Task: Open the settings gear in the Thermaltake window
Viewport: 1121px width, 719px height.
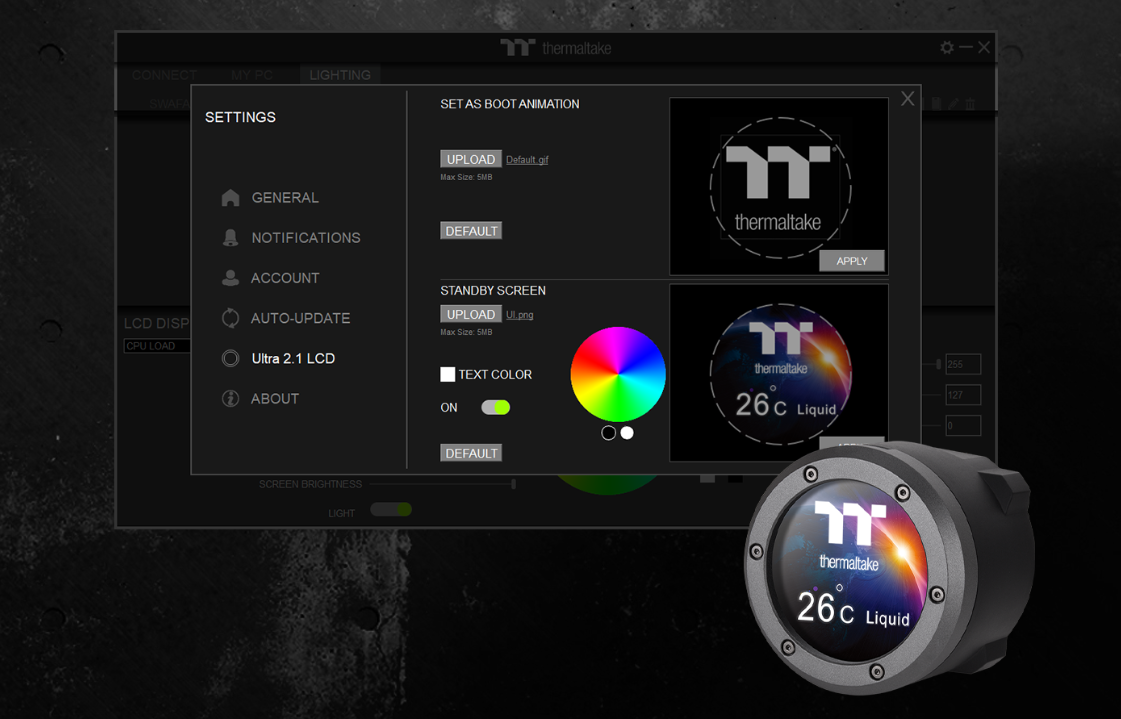Action: 947,48
